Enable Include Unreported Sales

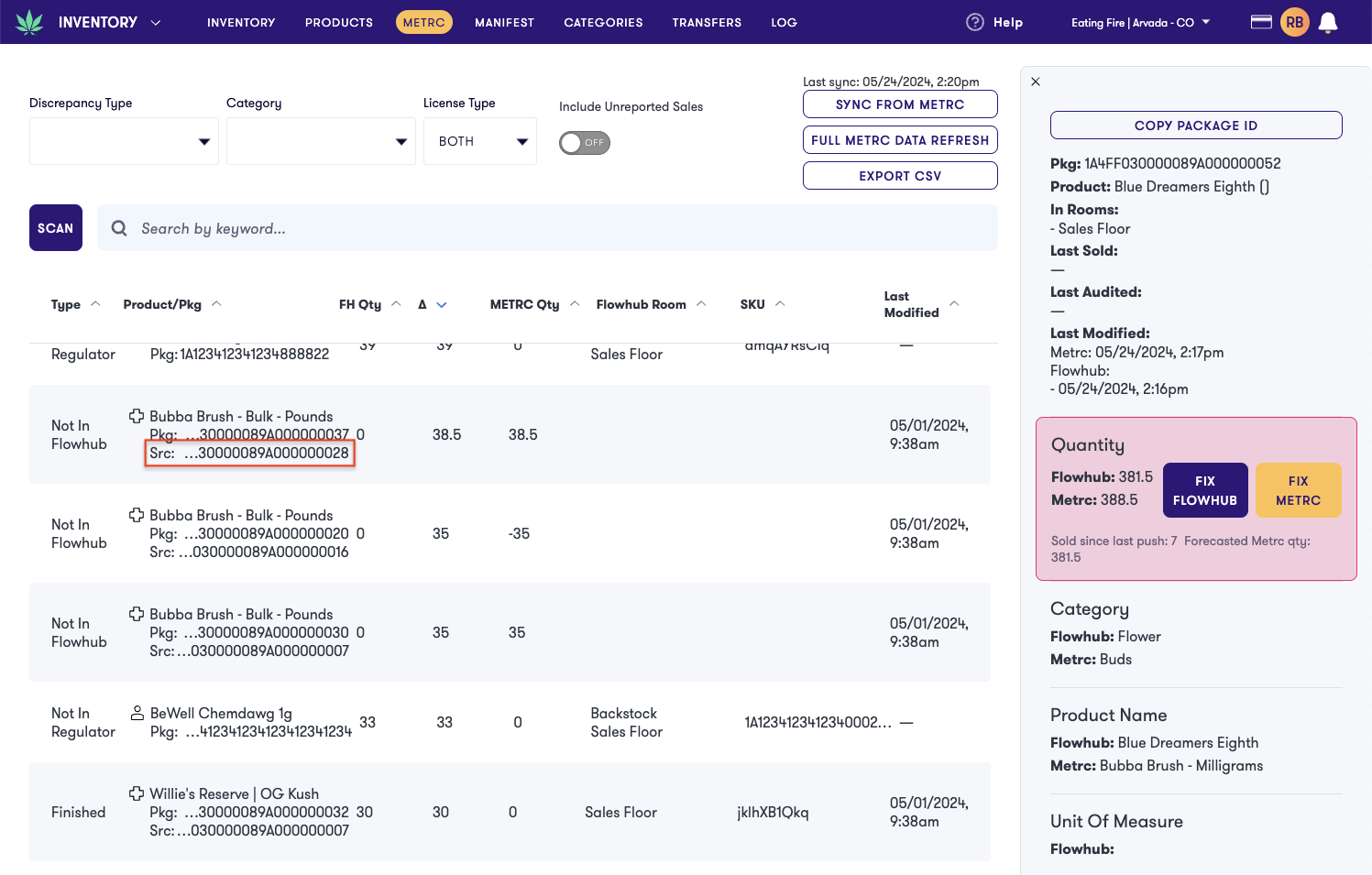click(584, 142)
